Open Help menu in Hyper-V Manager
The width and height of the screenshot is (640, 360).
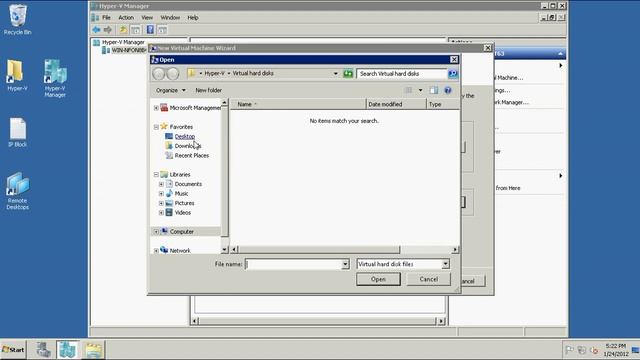(193, 18)
